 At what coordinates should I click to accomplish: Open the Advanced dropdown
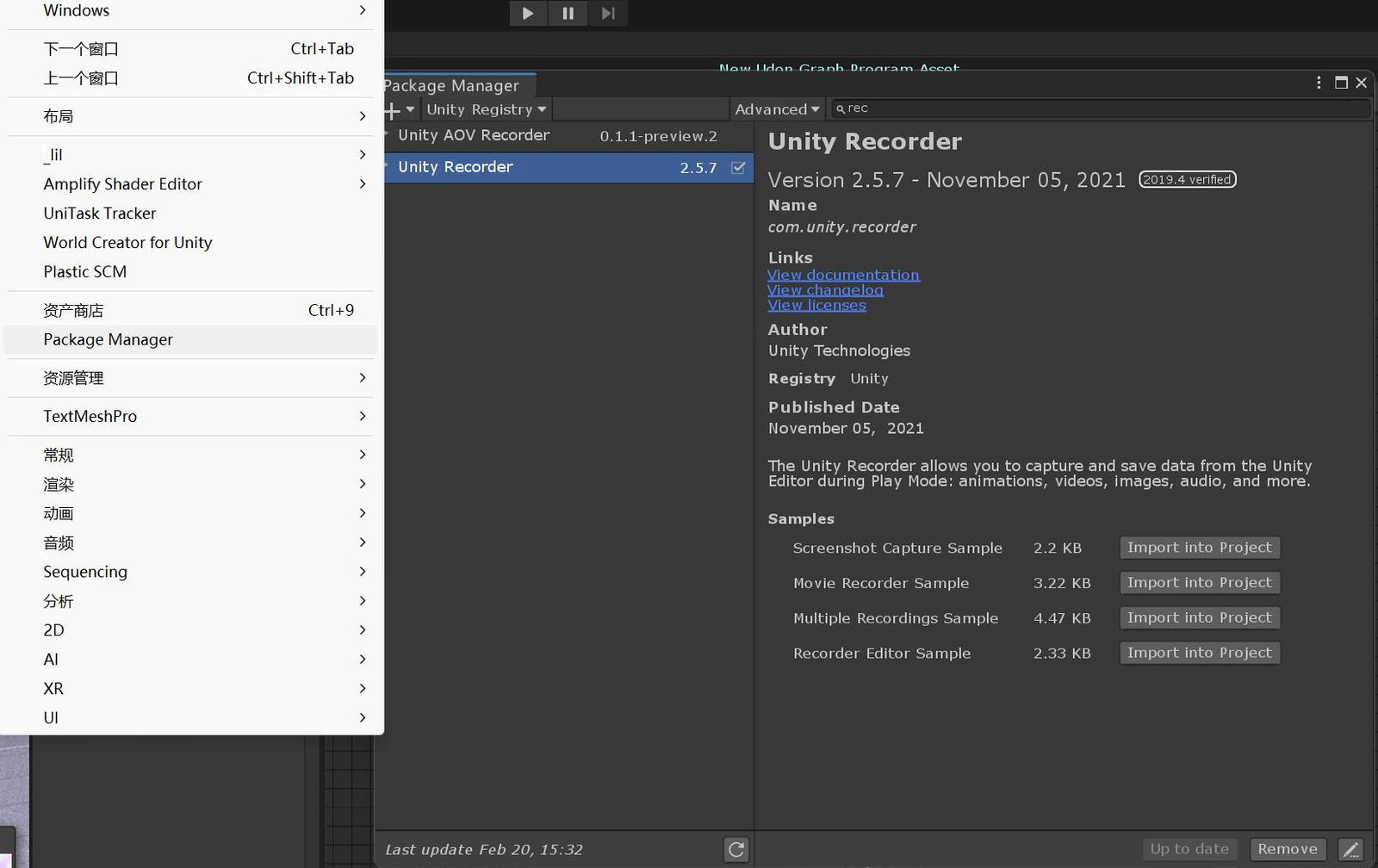777,109
